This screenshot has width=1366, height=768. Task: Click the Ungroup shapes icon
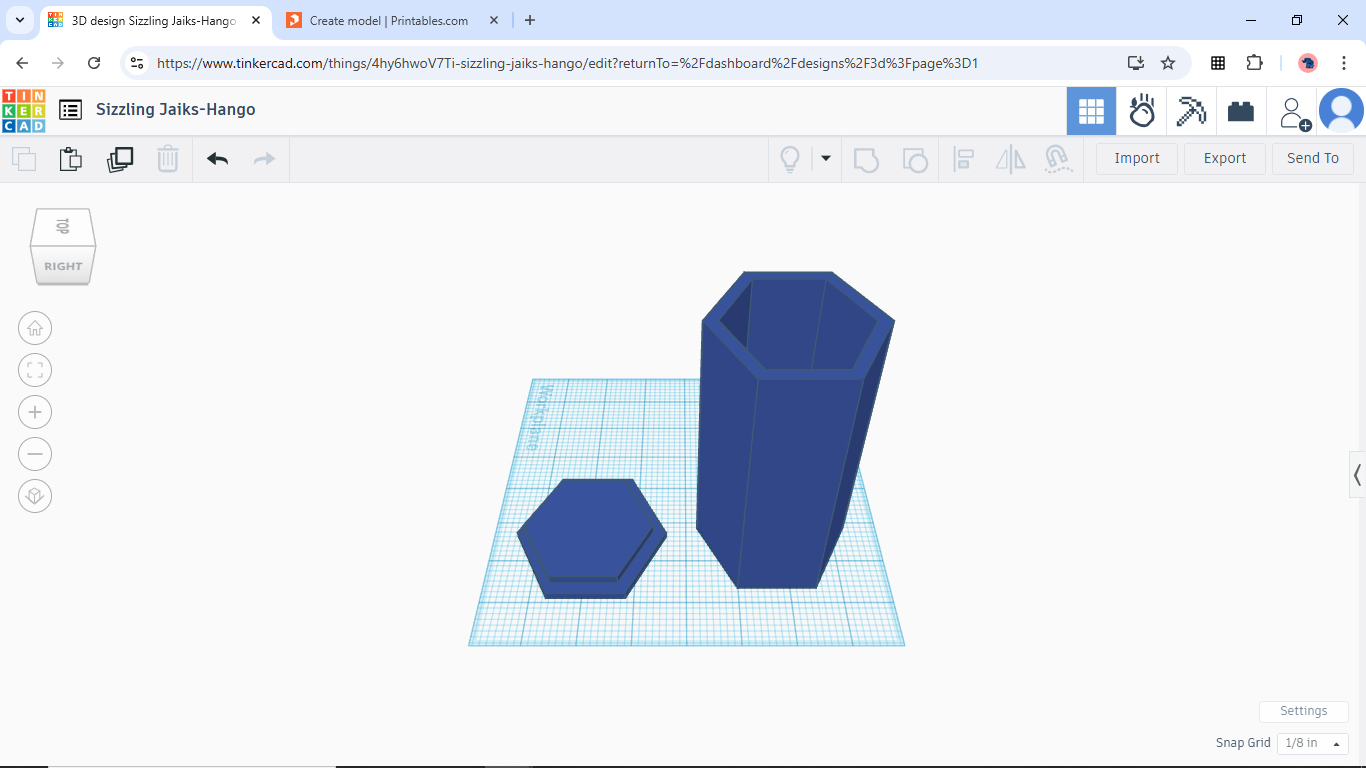pos(914,159)
